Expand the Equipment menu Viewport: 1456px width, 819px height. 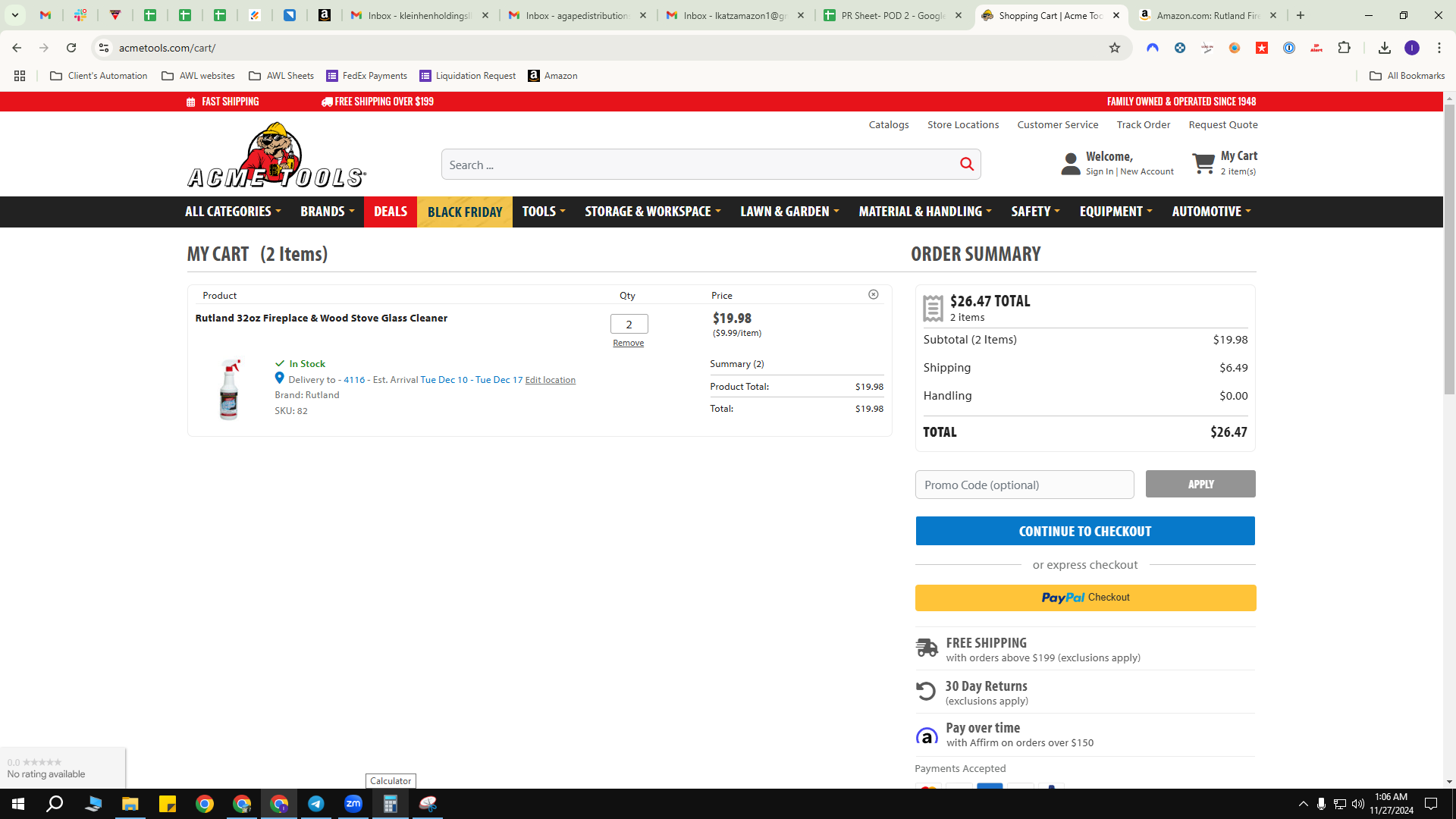(x=1116, y=212)
